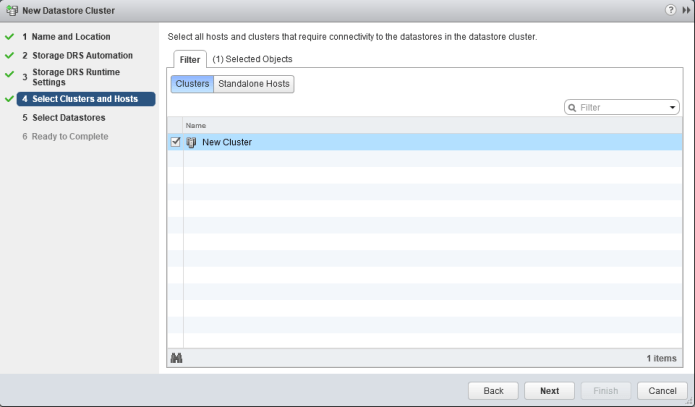The image size is (695, 407).
Task: Open the Selected Objects tab
Action: tap(252, 59)
